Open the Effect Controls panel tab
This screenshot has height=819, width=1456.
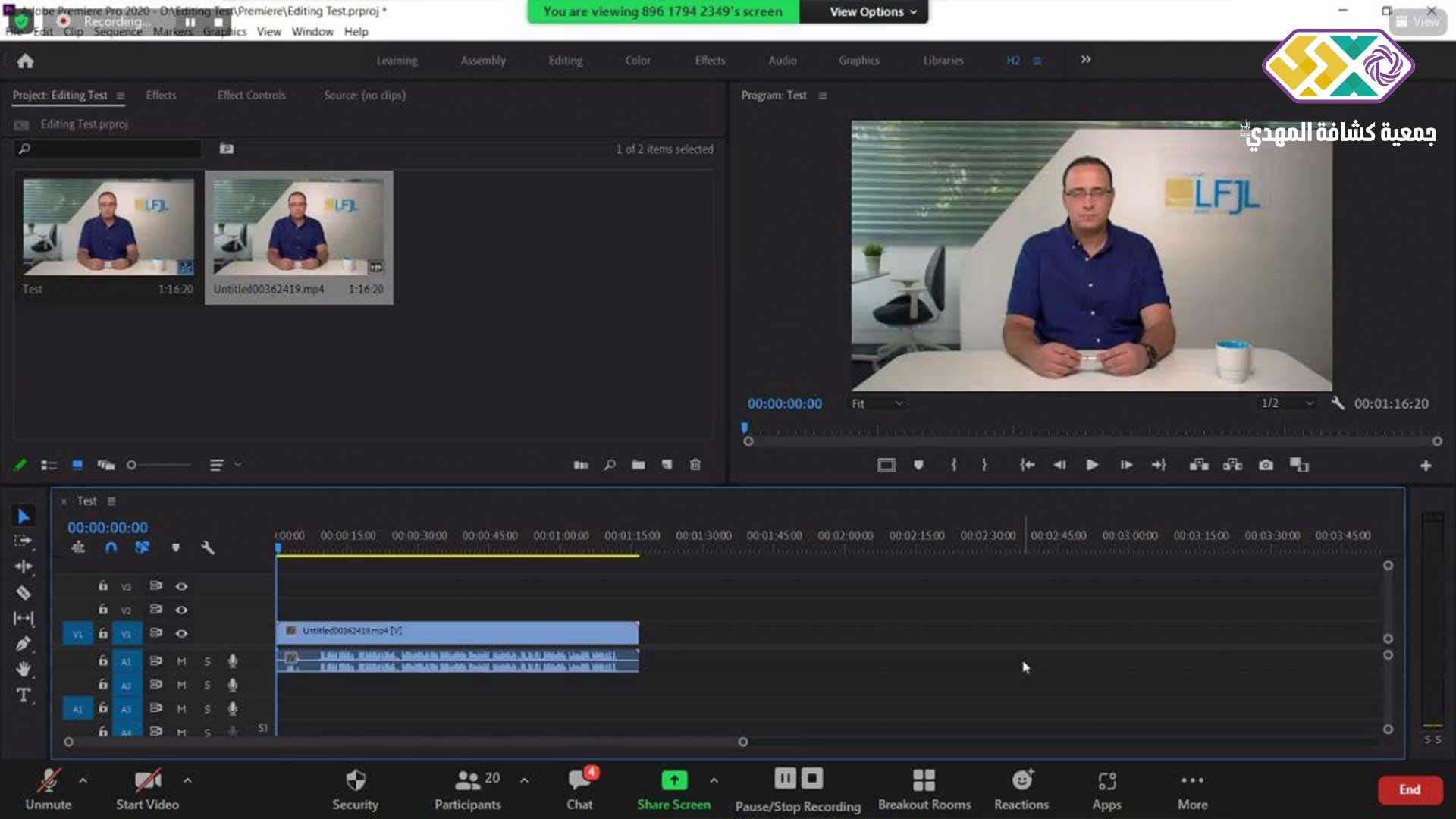[x=251, y=96]
